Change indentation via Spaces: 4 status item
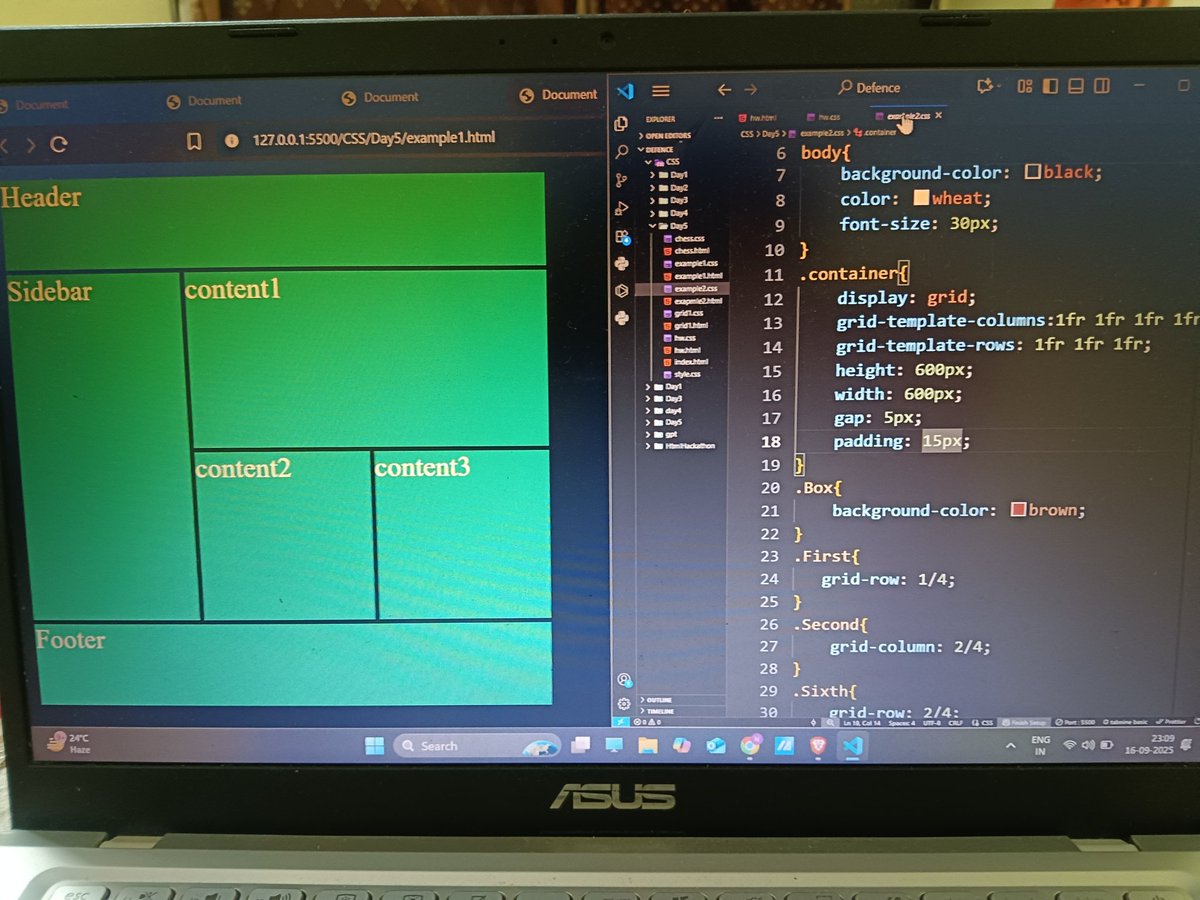 coord(901,721)
